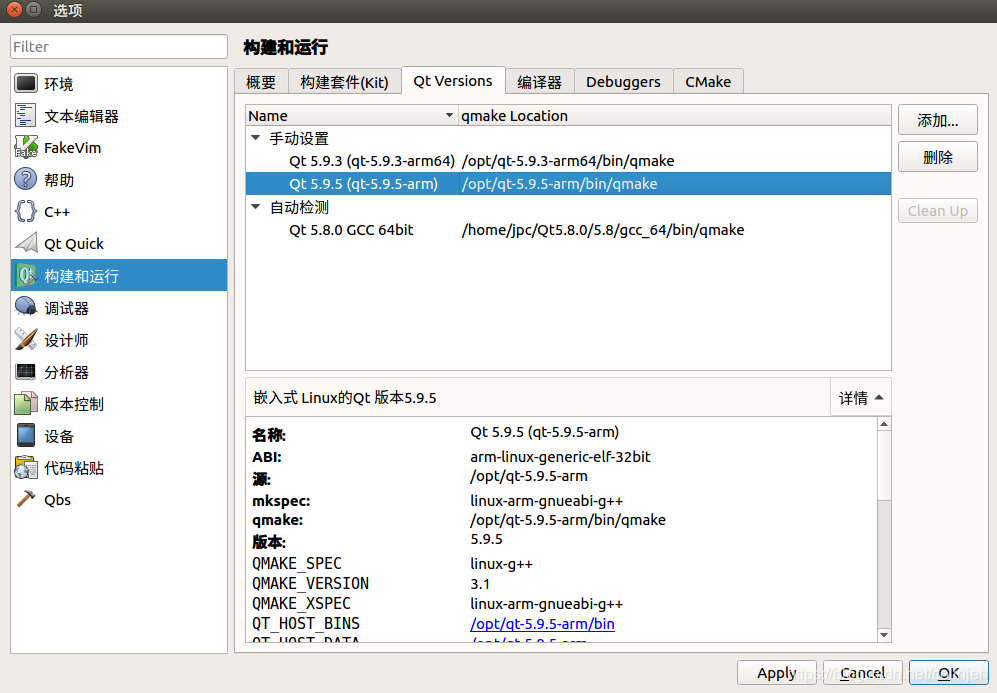997x693 pixels.
Task: Click the 嵌入式 Linux的Qt 版本5.9.5 summary text
Action: (x=345, y=398)
